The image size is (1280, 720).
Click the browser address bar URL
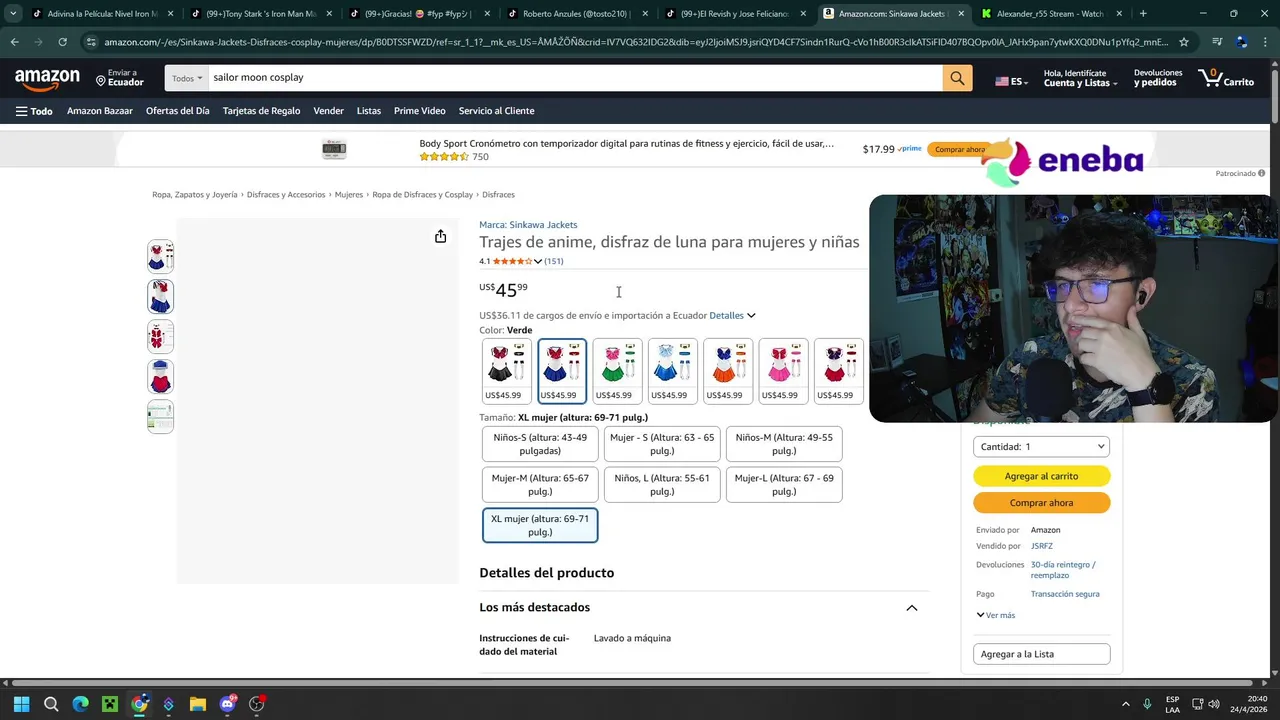[x=635, y=42]
